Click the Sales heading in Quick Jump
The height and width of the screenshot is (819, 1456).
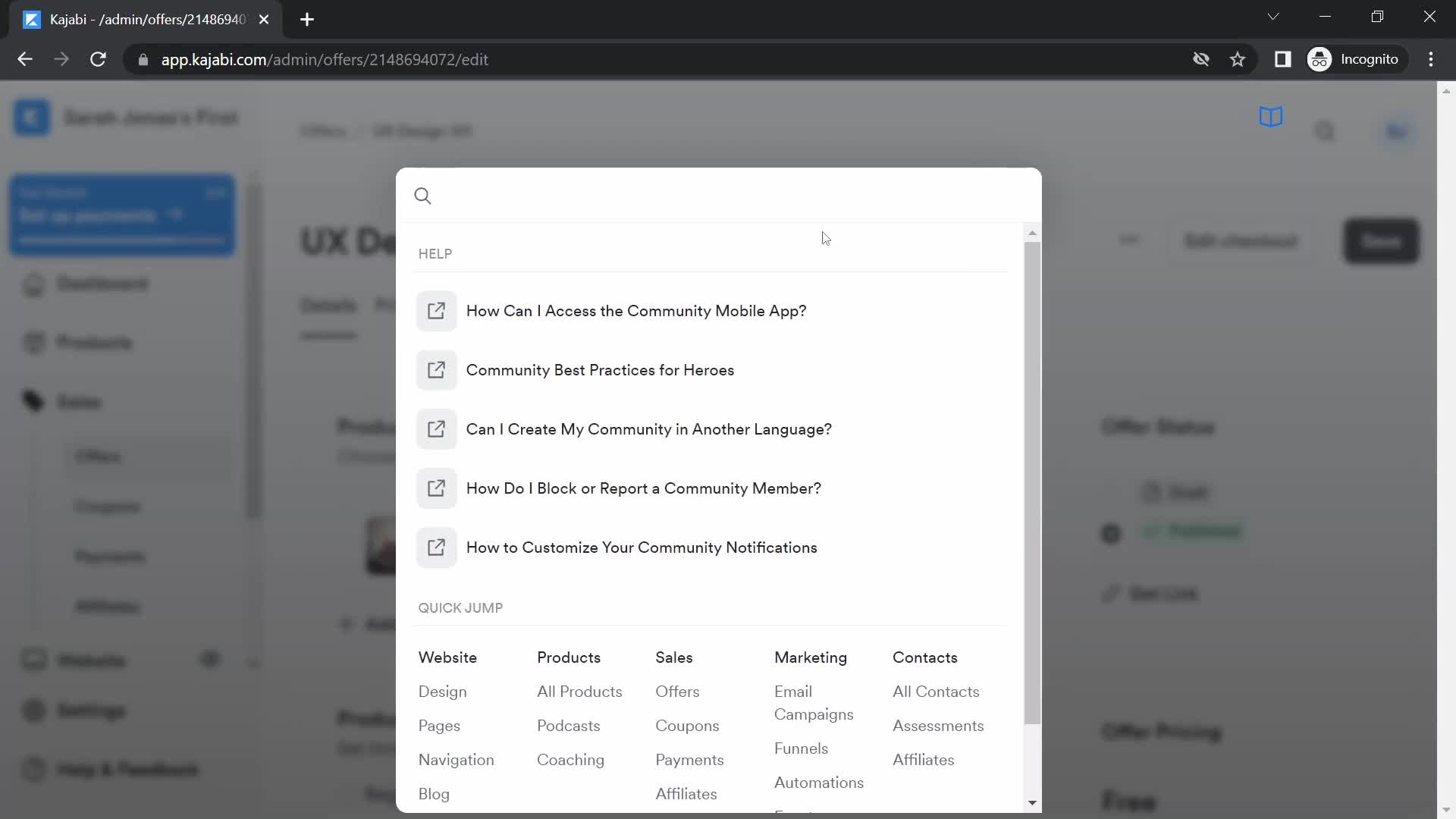674,657
